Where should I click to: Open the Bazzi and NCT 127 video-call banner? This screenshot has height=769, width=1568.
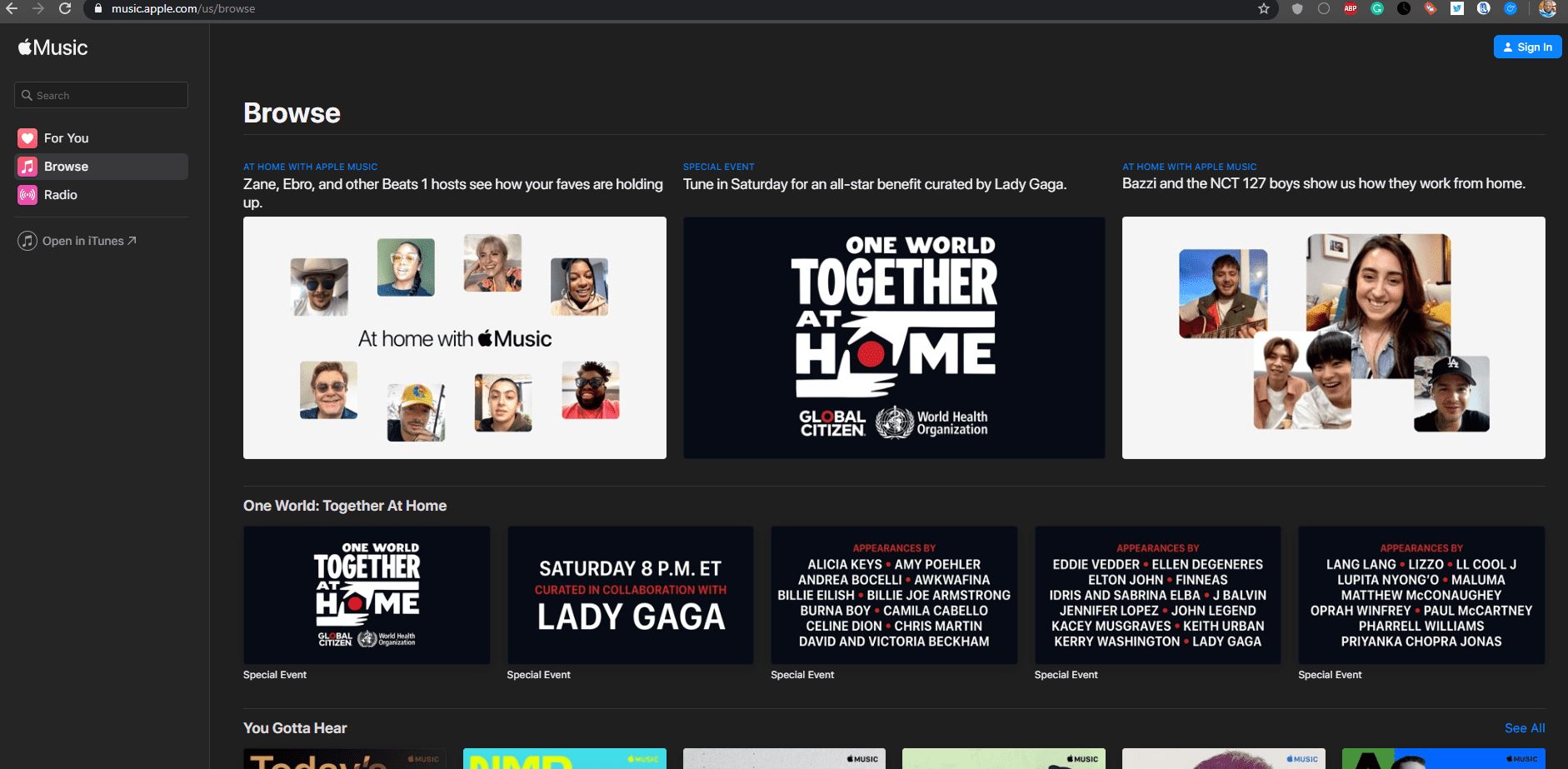1333,338
